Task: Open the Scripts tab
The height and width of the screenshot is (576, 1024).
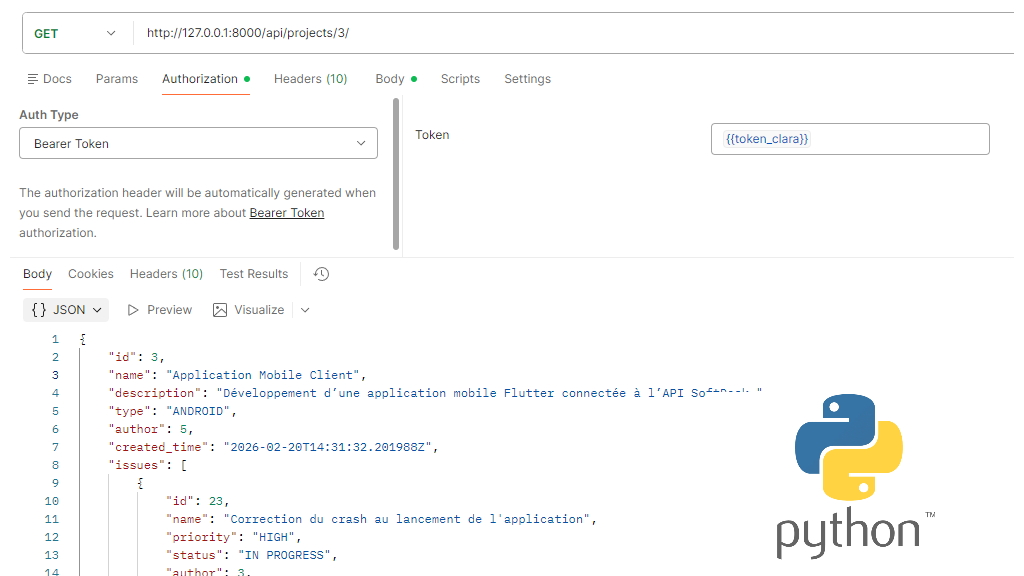Action: pos(460,79)
